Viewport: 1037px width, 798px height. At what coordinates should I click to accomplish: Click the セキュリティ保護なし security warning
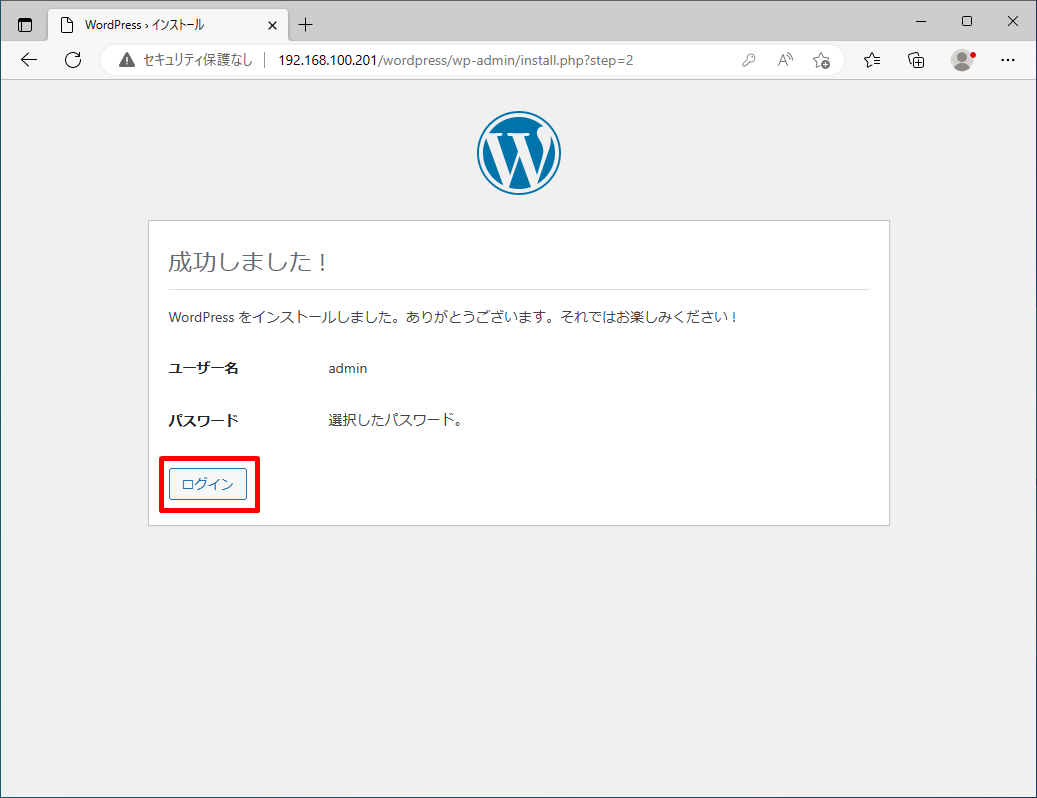click(186, 60)
